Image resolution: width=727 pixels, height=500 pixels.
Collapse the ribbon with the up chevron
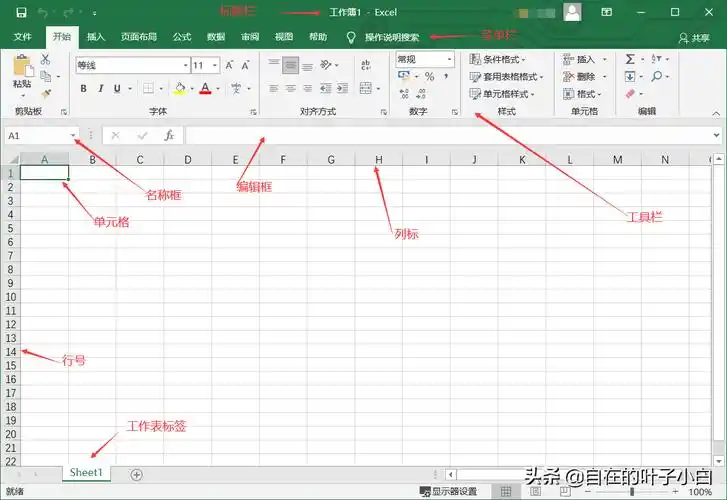716,113
